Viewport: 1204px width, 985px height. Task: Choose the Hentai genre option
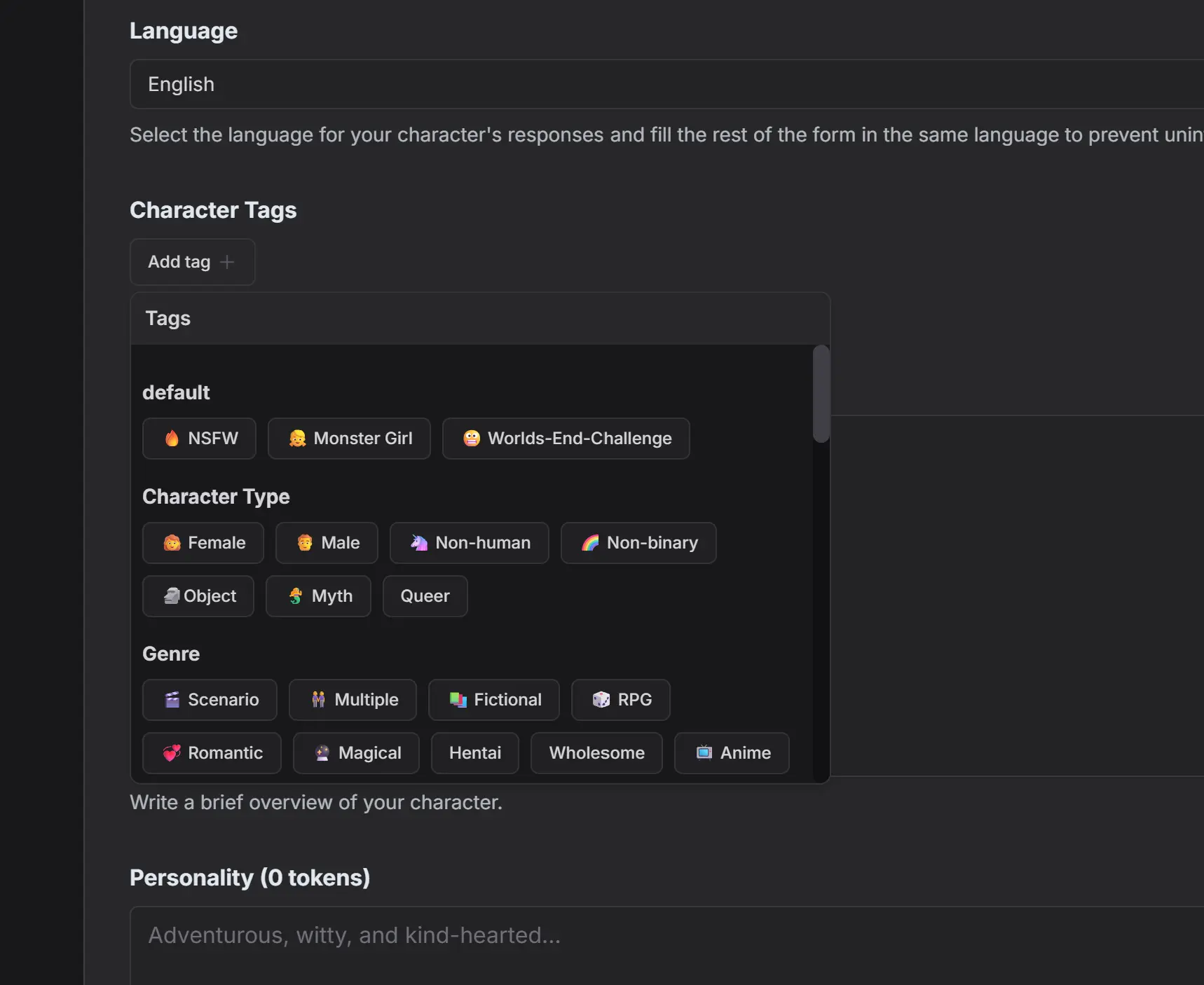[x=474, y=753]
